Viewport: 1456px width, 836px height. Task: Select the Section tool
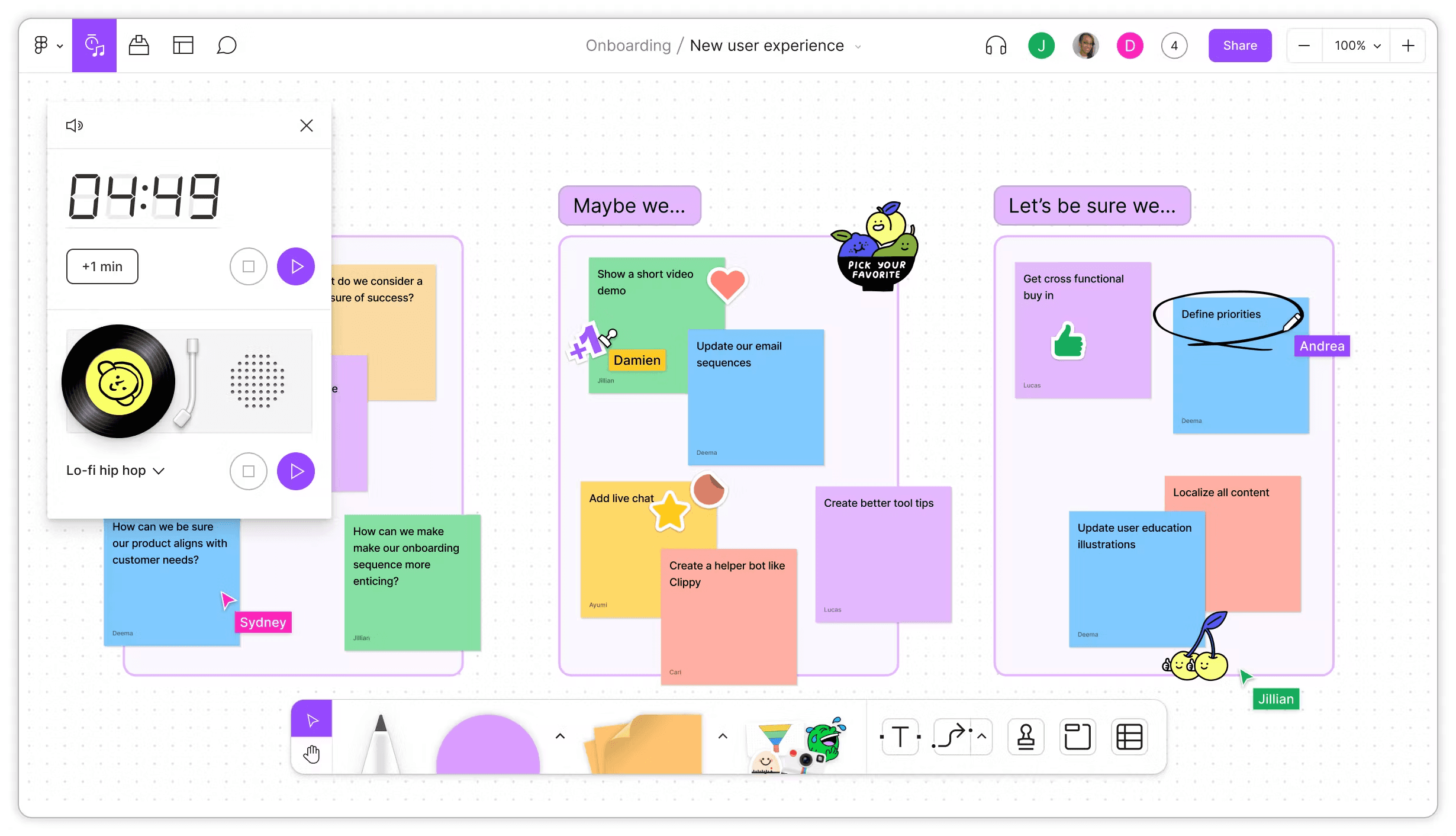1077,737
